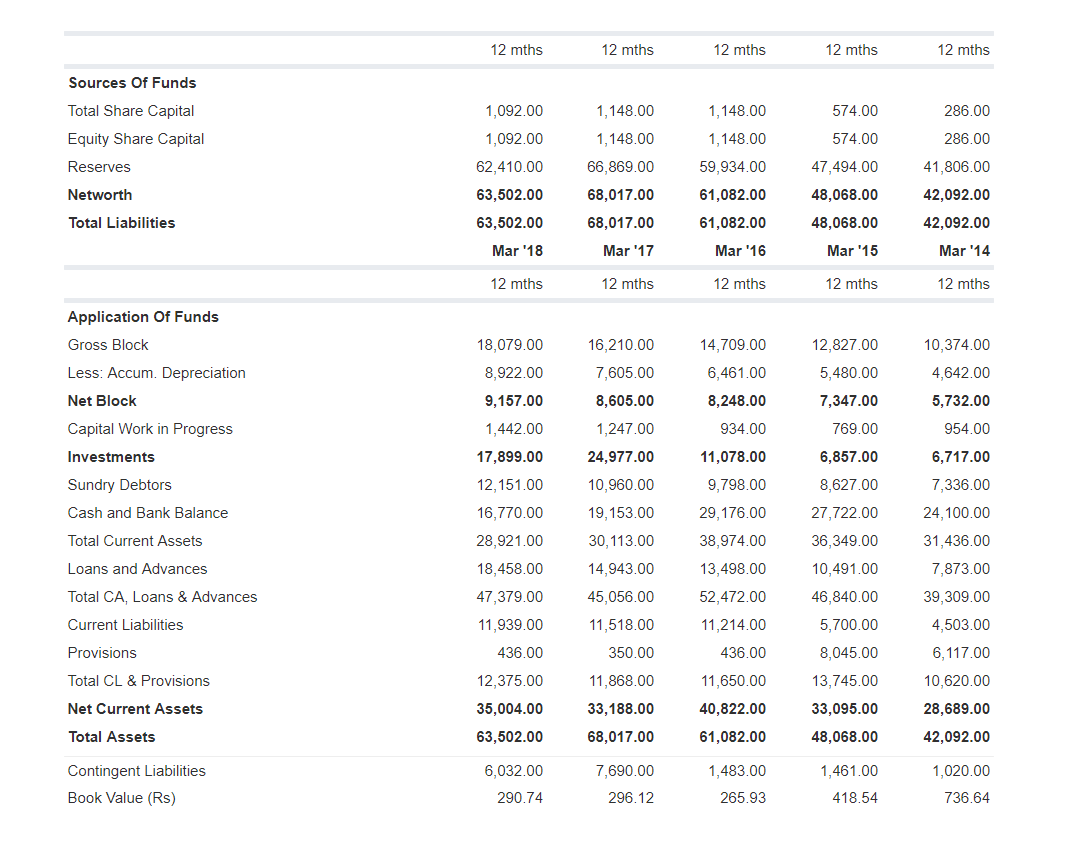Click the Mar '18 column header
Viewport: 1088px width, 844px height.
coord(516,251)
